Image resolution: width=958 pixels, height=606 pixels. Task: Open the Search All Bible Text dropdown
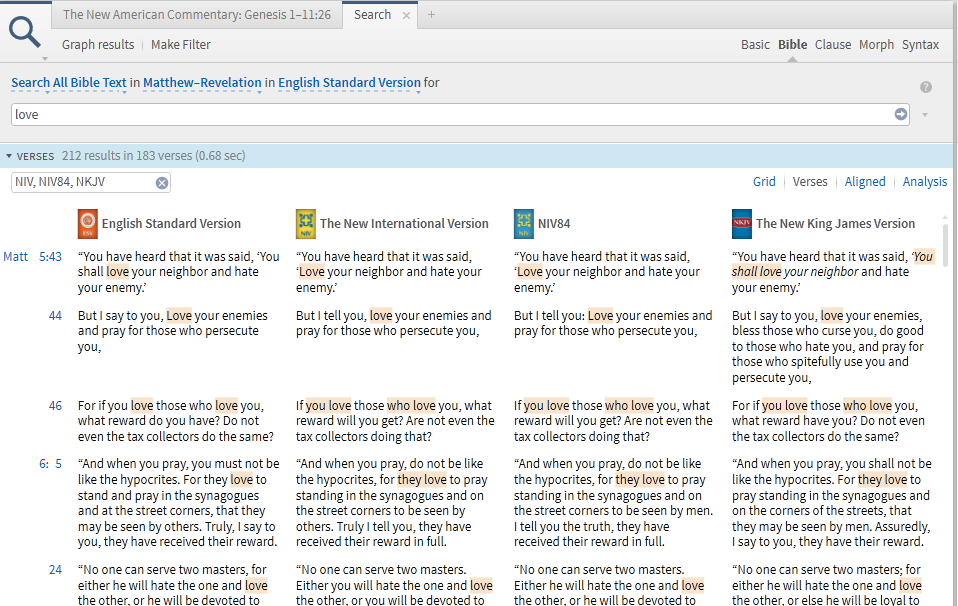coord(68,83)
